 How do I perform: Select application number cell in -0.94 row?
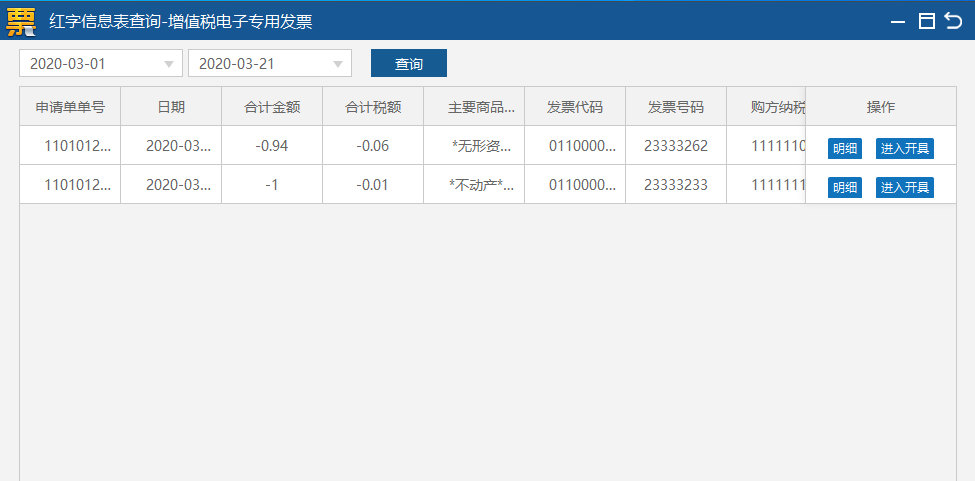click(70, 145)
